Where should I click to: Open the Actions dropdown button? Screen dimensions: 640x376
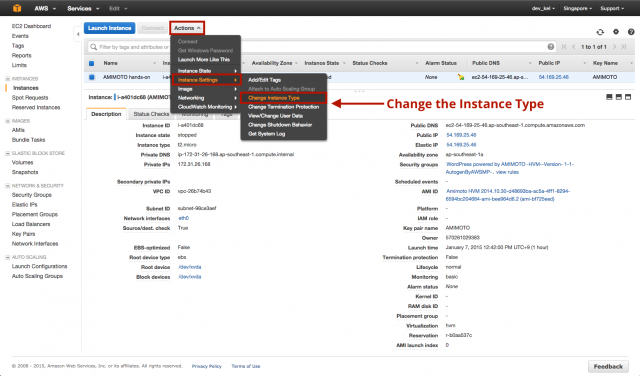[187, 28]
